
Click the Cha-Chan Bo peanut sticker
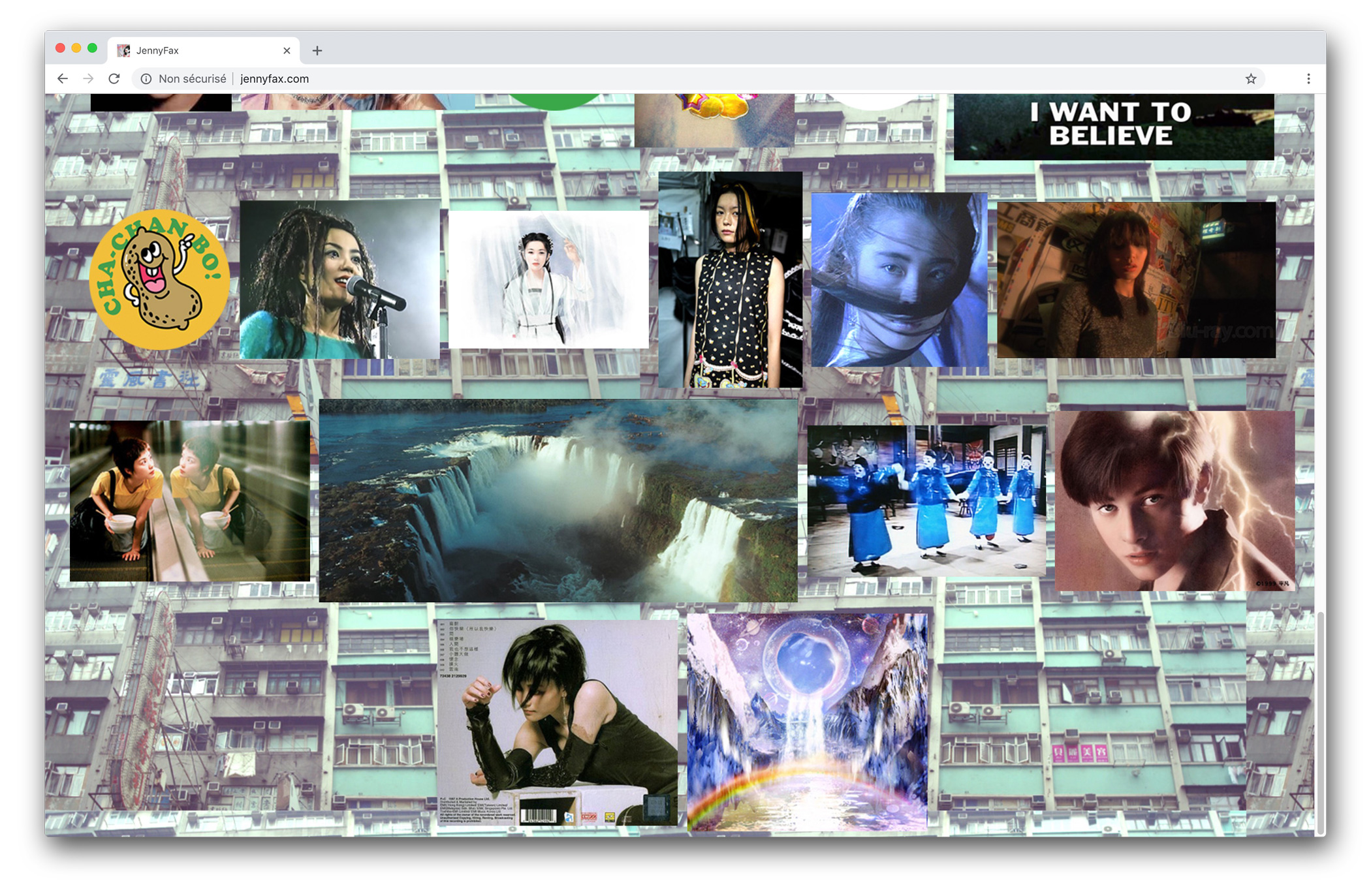point(159,279)
